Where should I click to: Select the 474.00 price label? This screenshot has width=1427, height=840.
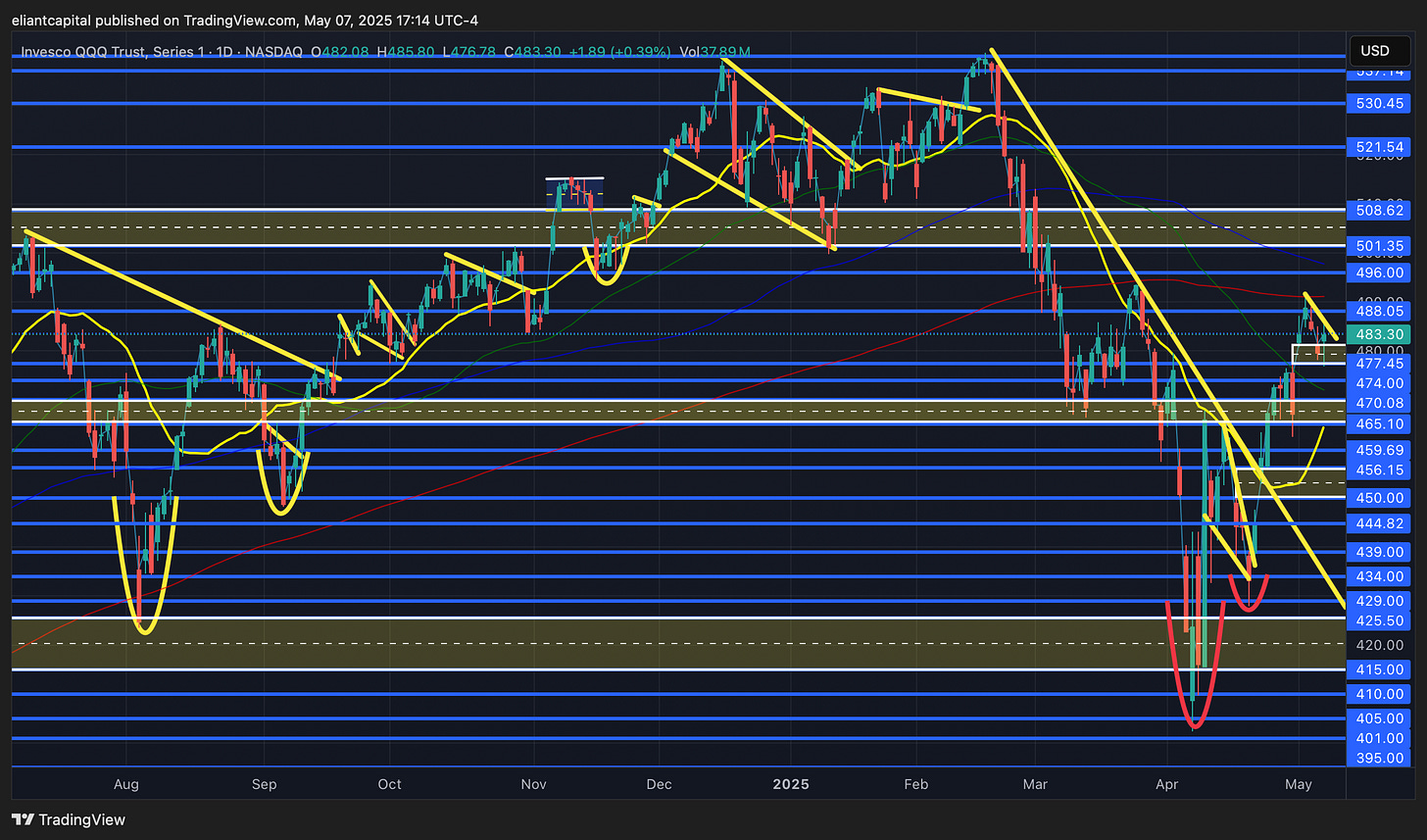pyautogui.click(x=1379, y=382)
